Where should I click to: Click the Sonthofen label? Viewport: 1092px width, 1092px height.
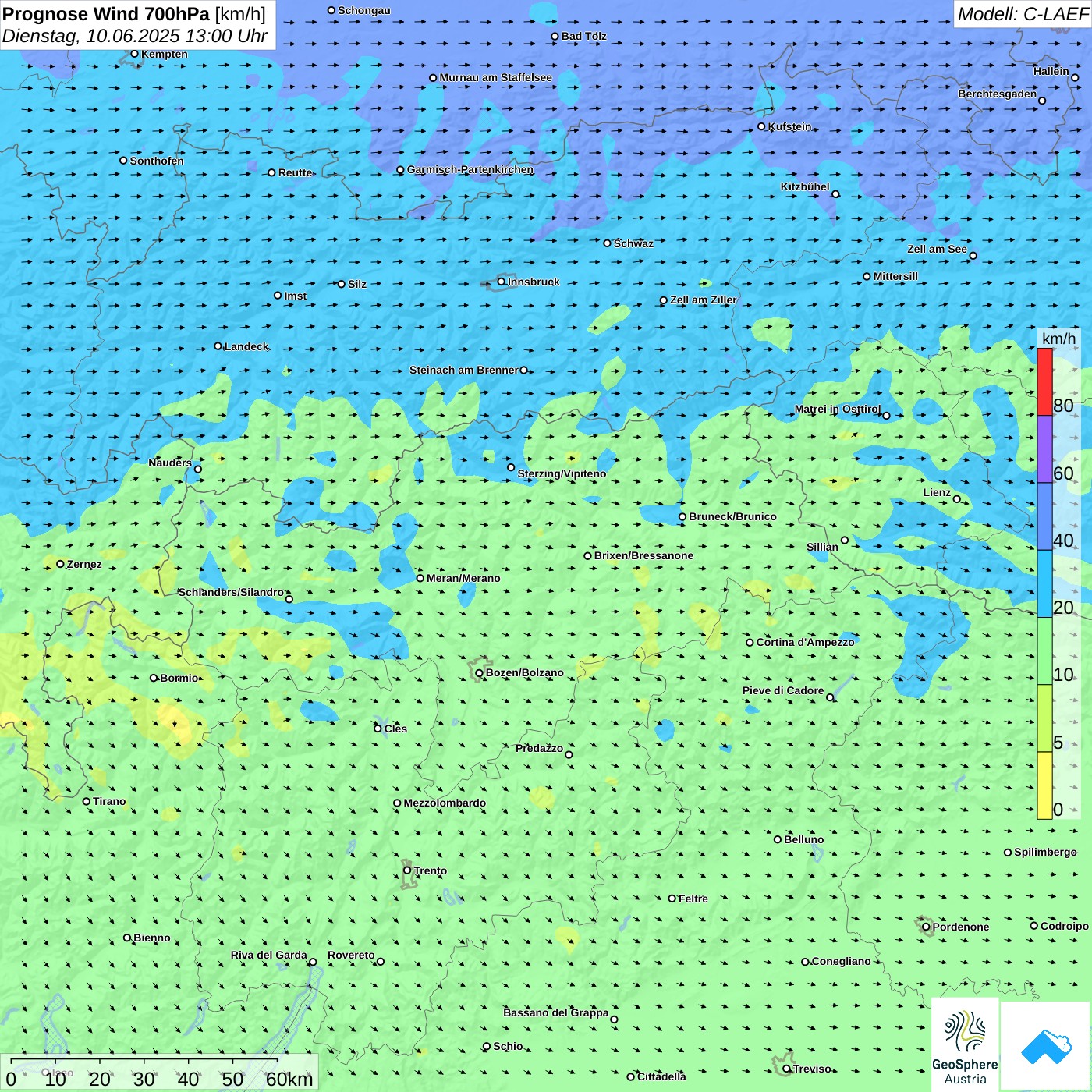tap(157, 161)
